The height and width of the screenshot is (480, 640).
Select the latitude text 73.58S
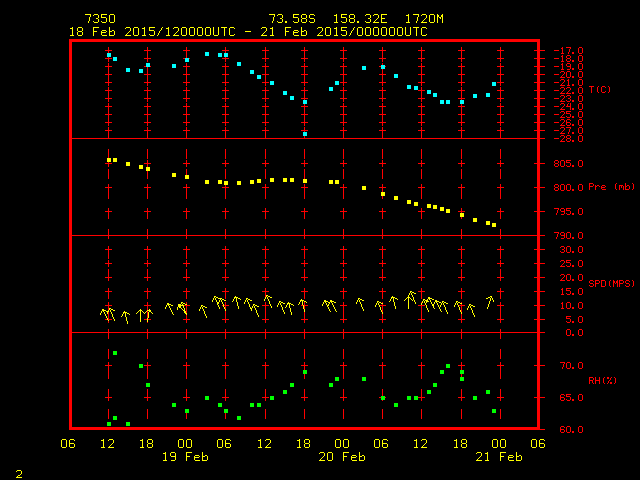(292, 19)
